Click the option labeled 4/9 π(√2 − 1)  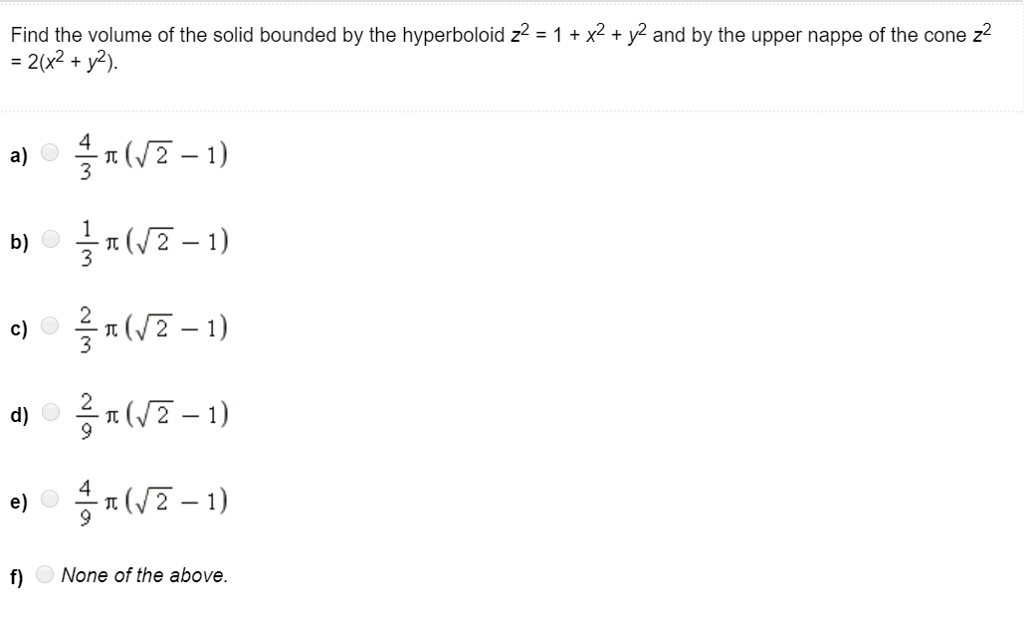[148, 498]
